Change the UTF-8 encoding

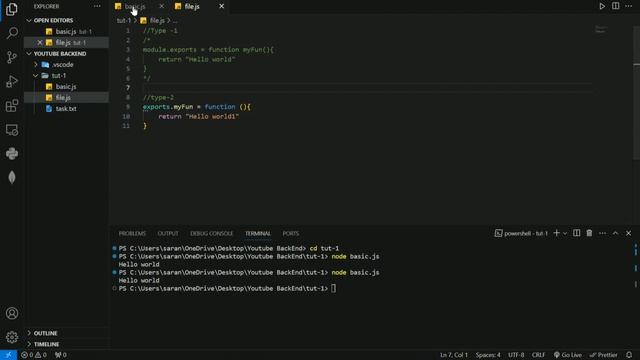(516, 355)
